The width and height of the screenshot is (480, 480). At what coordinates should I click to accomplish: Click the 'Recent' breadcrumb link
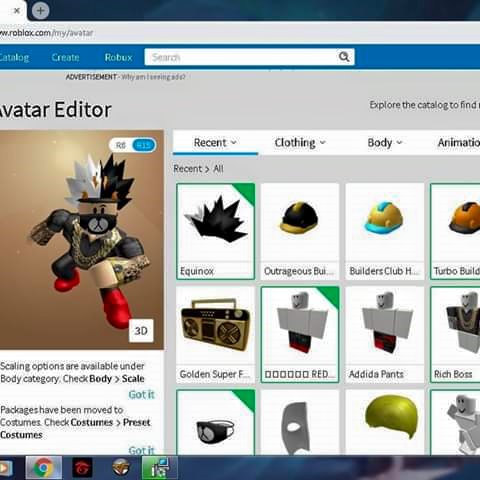[x=188, y=169]
